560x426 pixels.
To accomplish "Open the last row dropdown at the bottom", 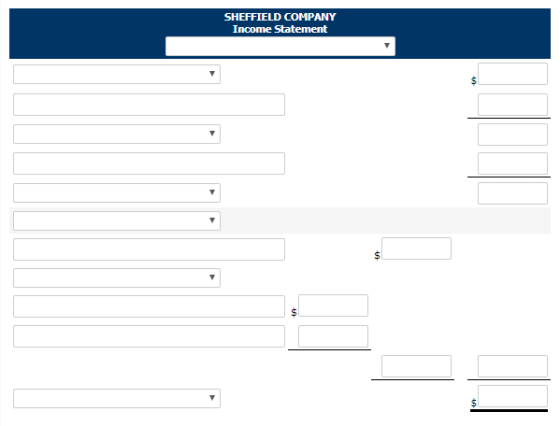I will [x=117, y=398].
